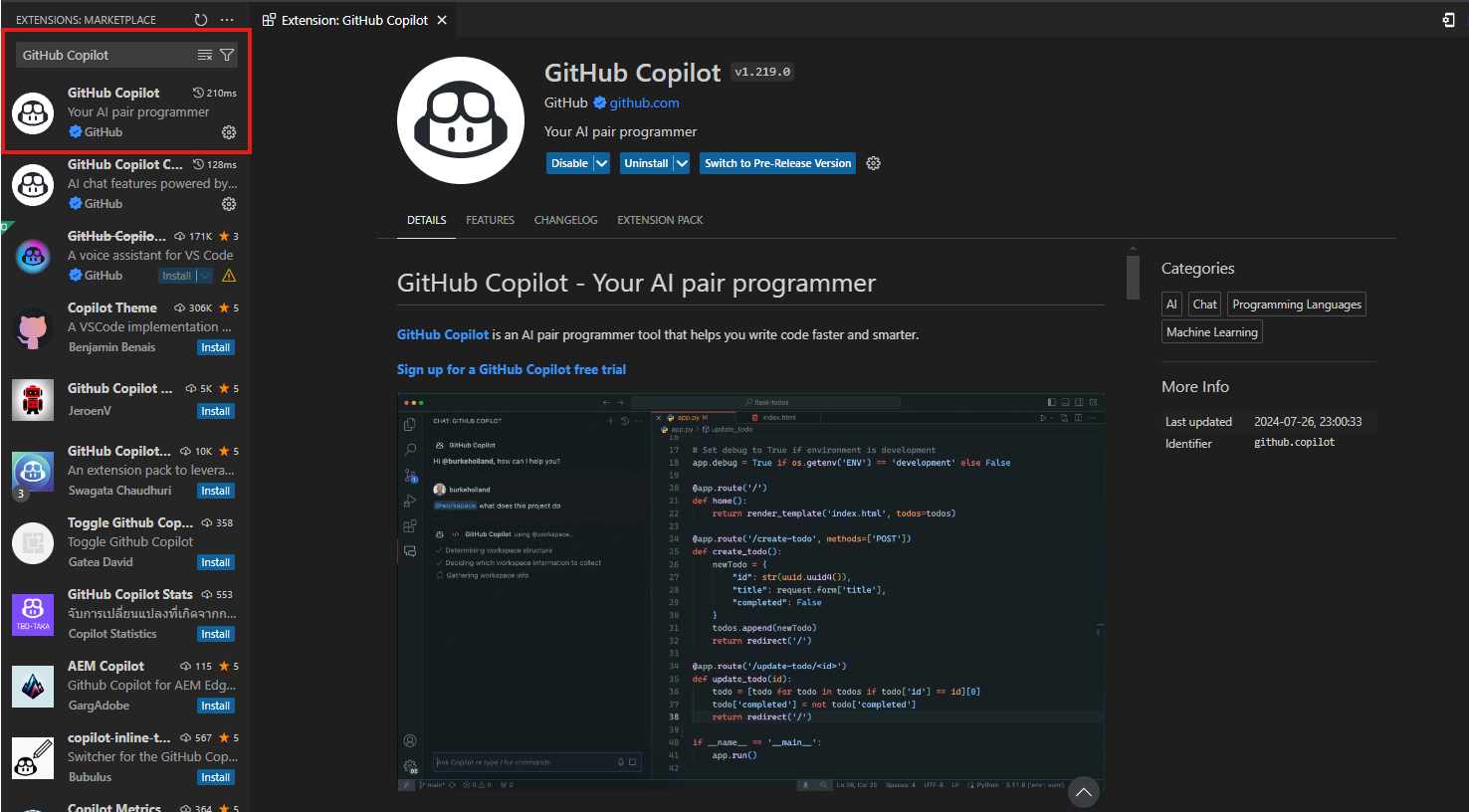Clear extensions search results icon
The image size is (1469, 812).
coord(205,56)
